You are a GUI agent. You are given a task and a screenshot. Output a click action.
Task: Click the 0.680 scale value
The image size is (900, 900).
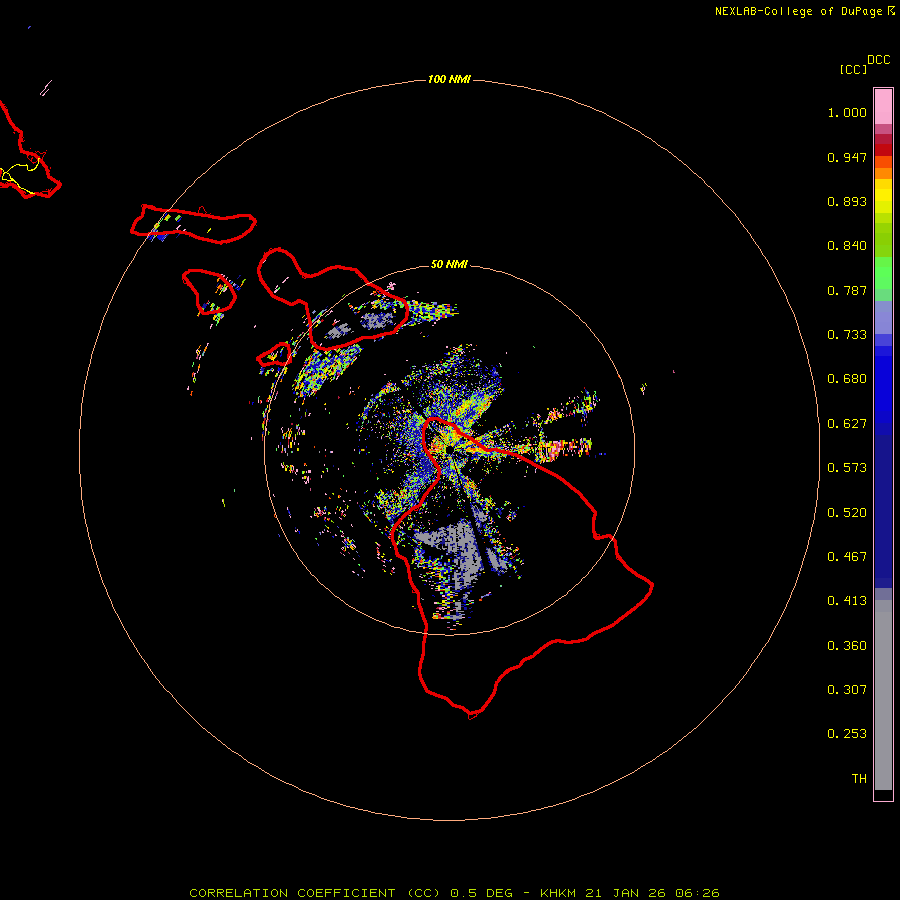pos(847,379)
